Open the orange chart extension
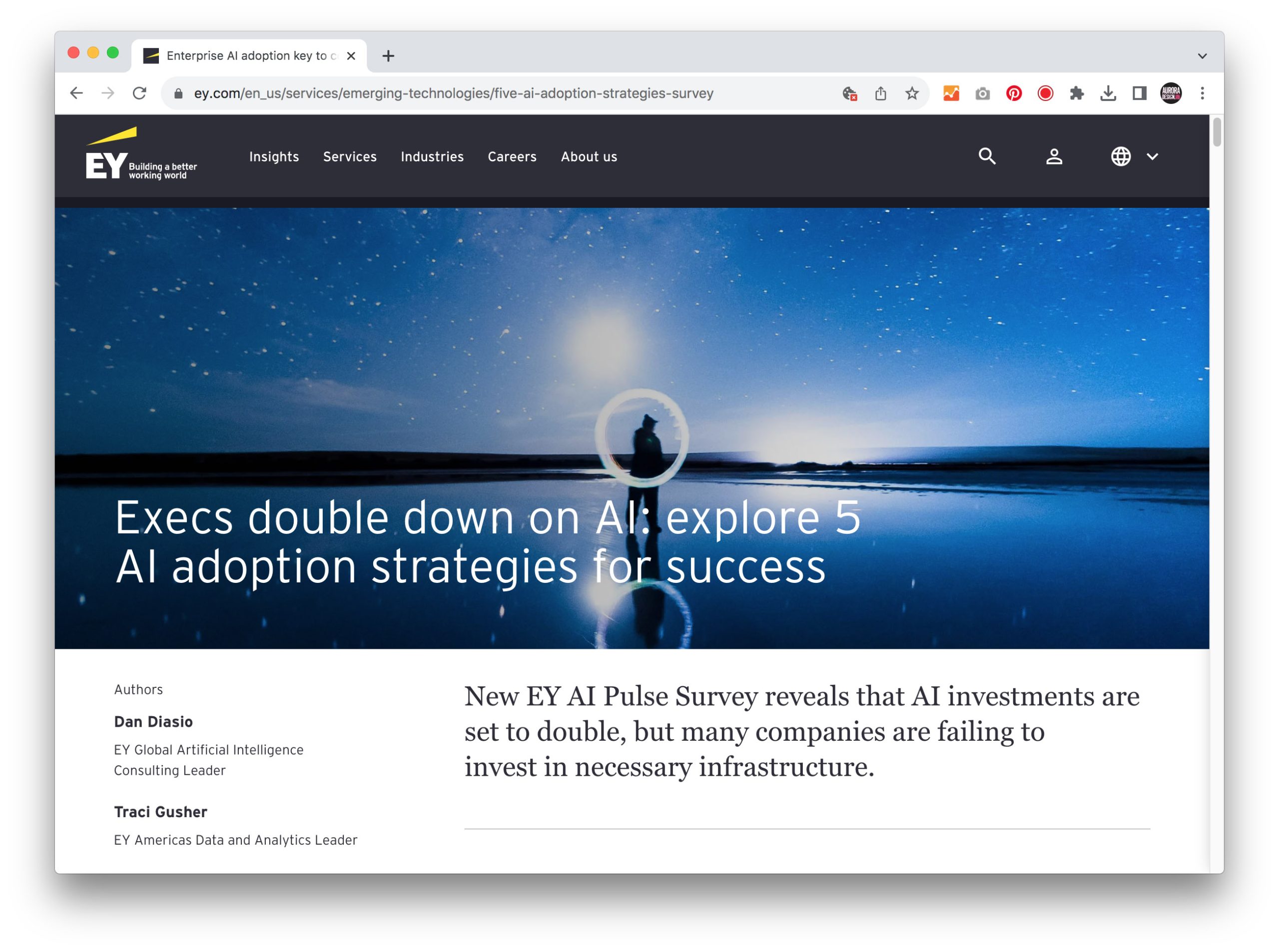The width and height of the screenshot is (1279, 952). 951,93
